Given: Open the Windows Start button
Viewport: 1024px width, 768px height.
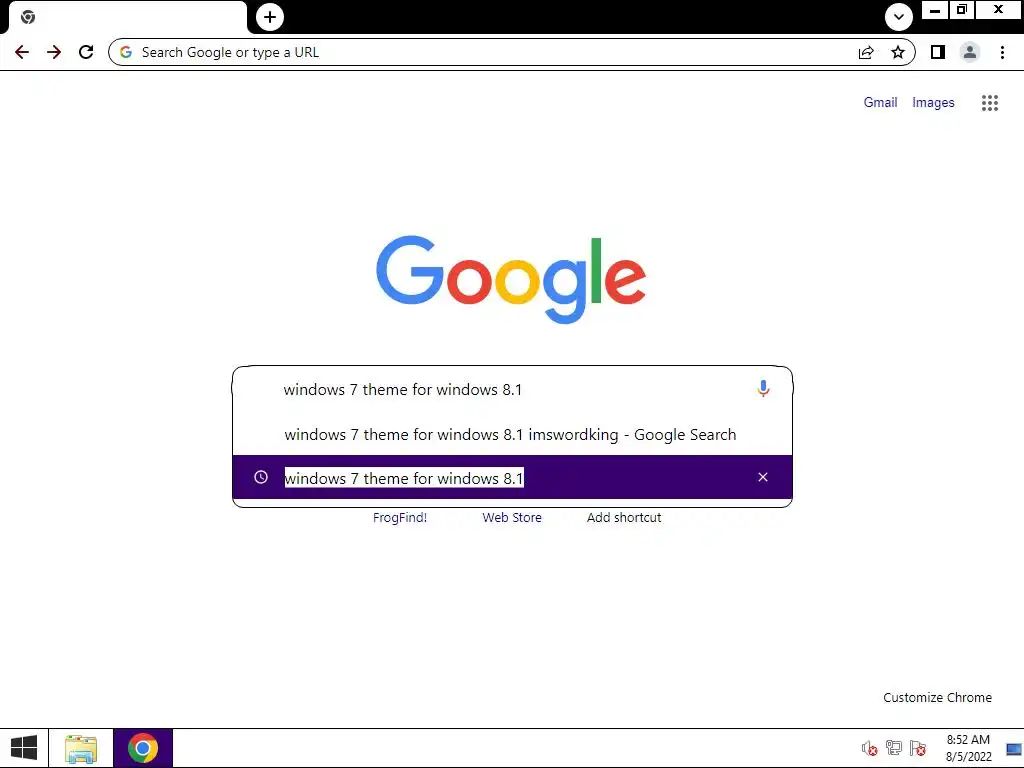Looking at the screenshot, I should pyautogui.click(x=24, y=748).
